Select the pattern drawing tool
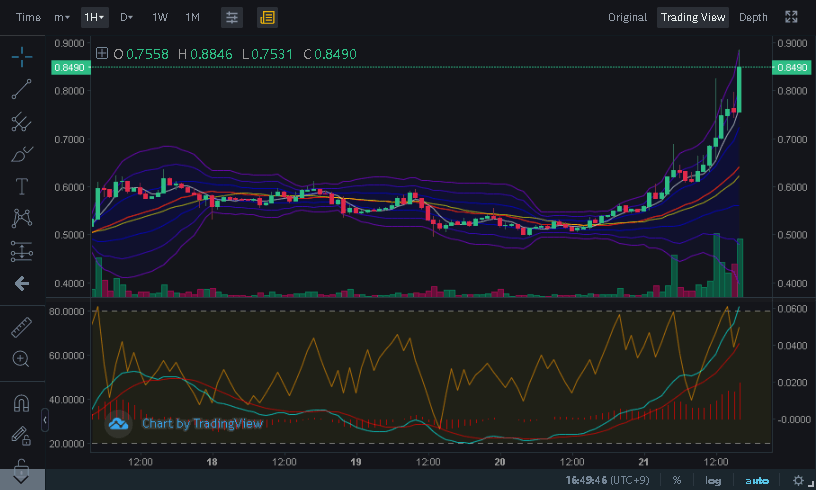816x490 pixels. [22, 218]
